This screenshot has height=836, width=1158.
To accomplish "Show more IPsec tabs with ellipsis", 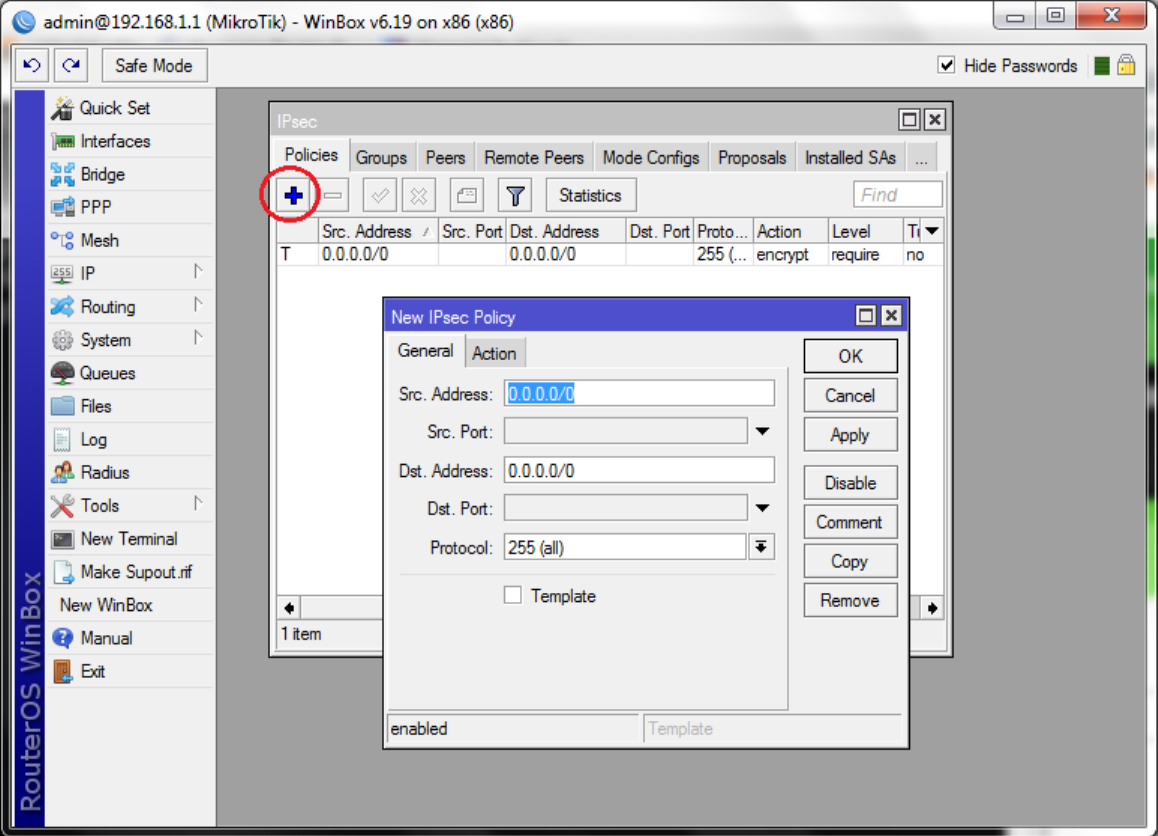I will pos(921,158).
